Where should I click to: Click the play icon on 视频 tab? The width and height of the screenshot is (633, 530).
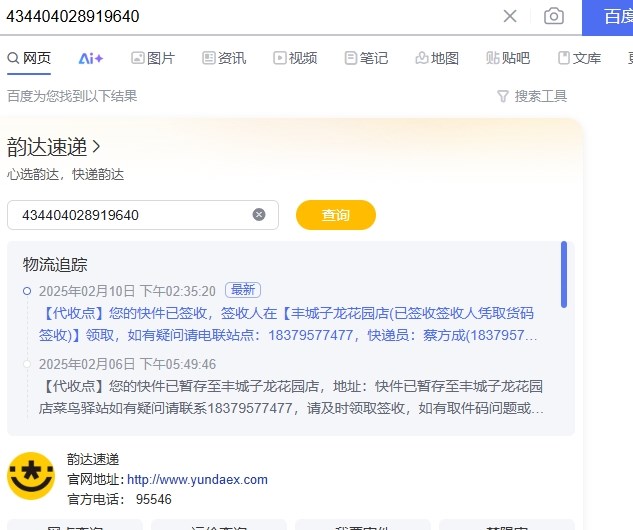280,58
